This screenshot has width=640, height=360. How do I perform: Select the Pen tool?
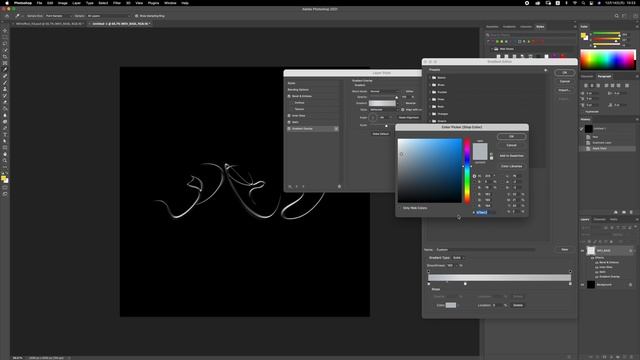(x=5, y=128)
